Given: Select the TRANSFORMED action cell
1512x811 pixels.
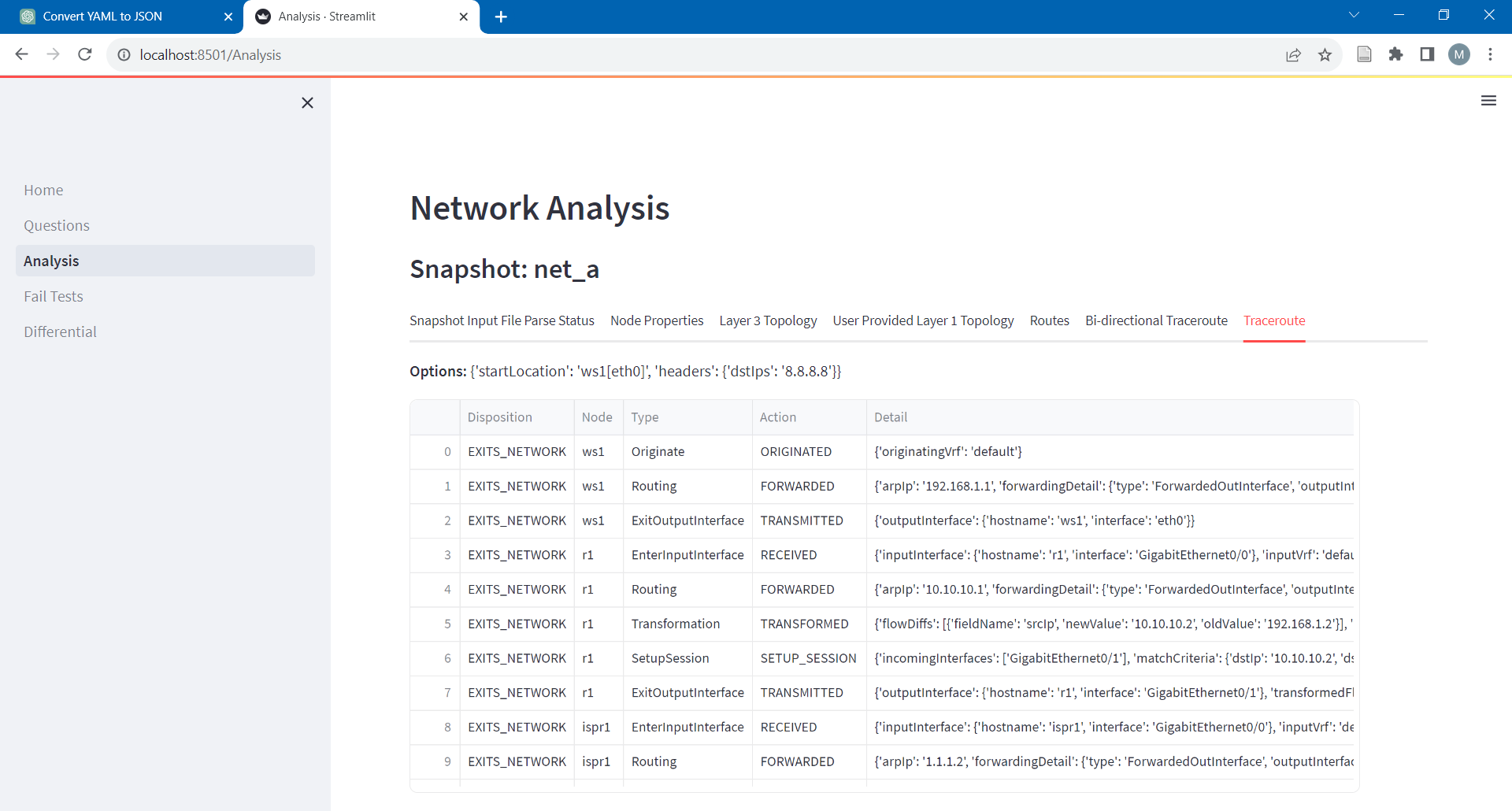Looking at the screenshot, I should 809,624.
